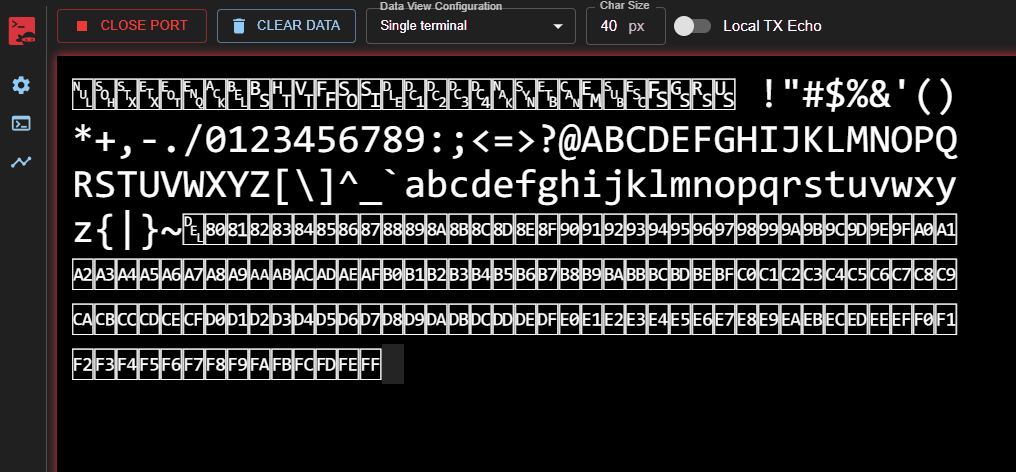
Task: Click the red stop square icon
Action: pyautogui.click(x=82, y=26)
